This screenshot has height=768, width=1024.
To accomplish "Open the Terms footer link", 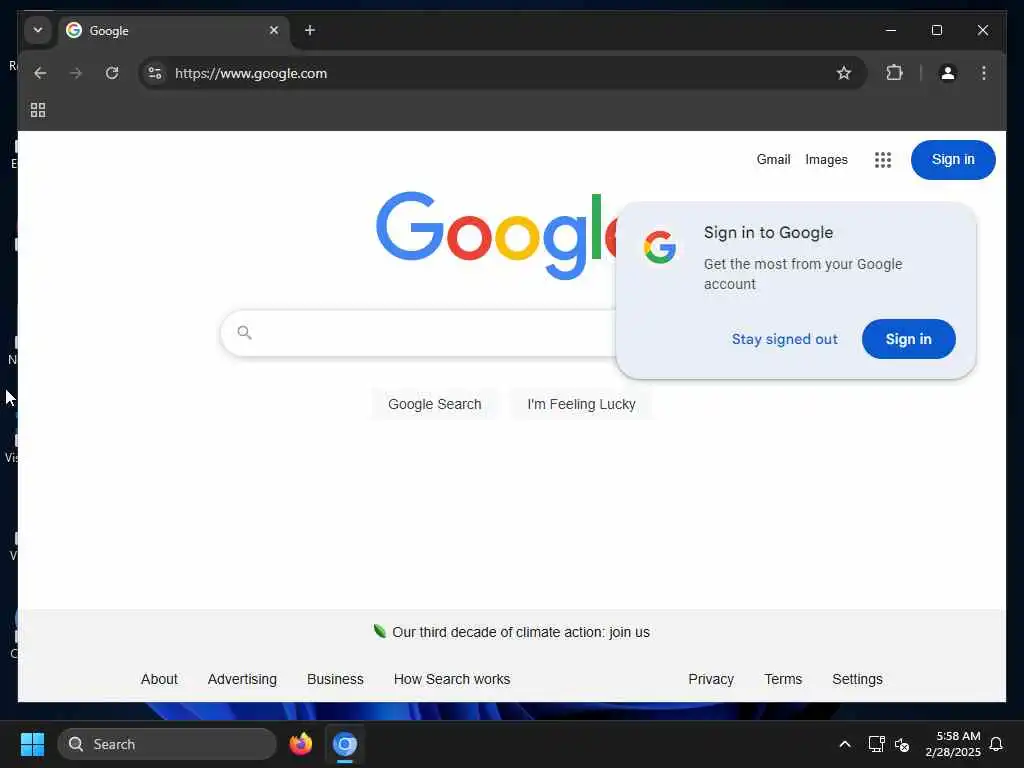I will 783,679.
